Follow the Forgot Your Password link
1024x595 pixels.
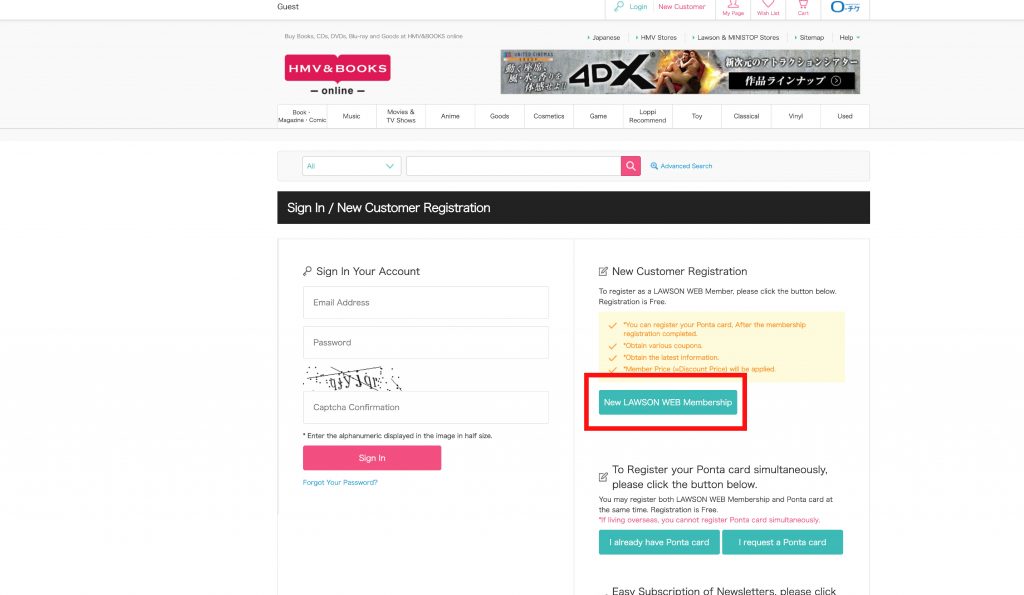click(x=340, y=482)
